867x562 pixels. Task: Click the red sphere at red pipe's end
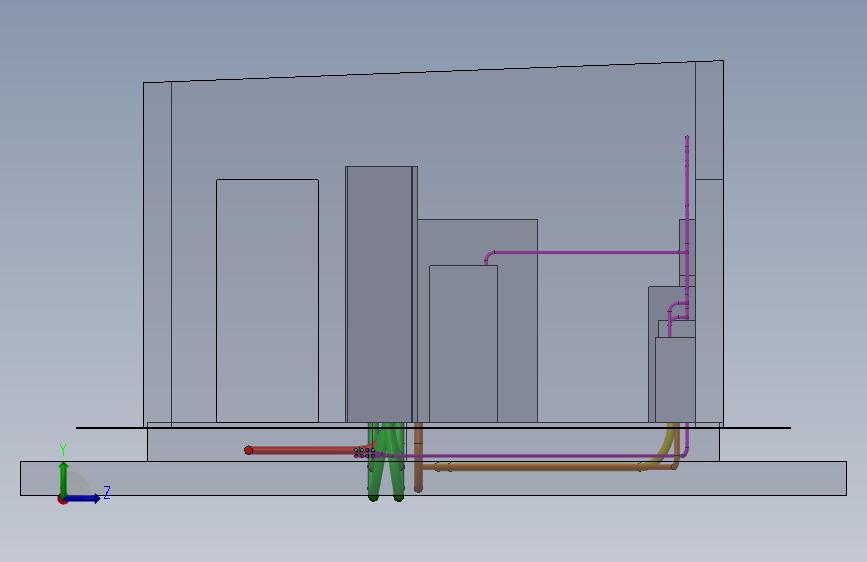pyautogui.click(x=248, y=450)
